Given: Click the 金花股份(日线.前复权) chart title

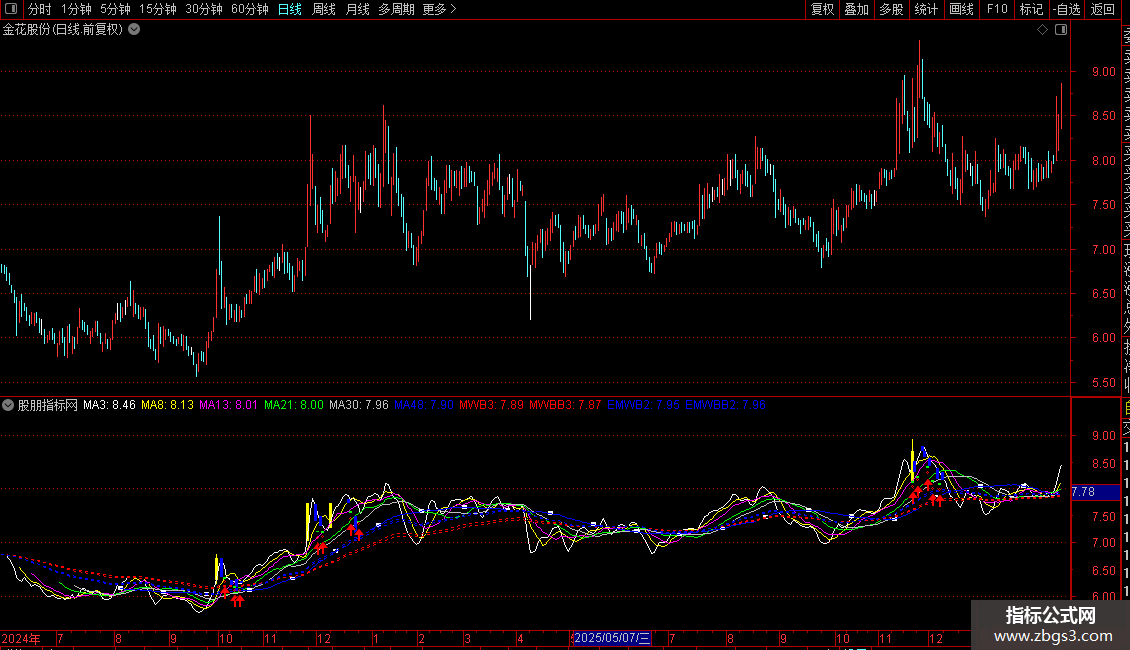Looking at the screenshot, I should pyautogui.click(x=63, y=30).
